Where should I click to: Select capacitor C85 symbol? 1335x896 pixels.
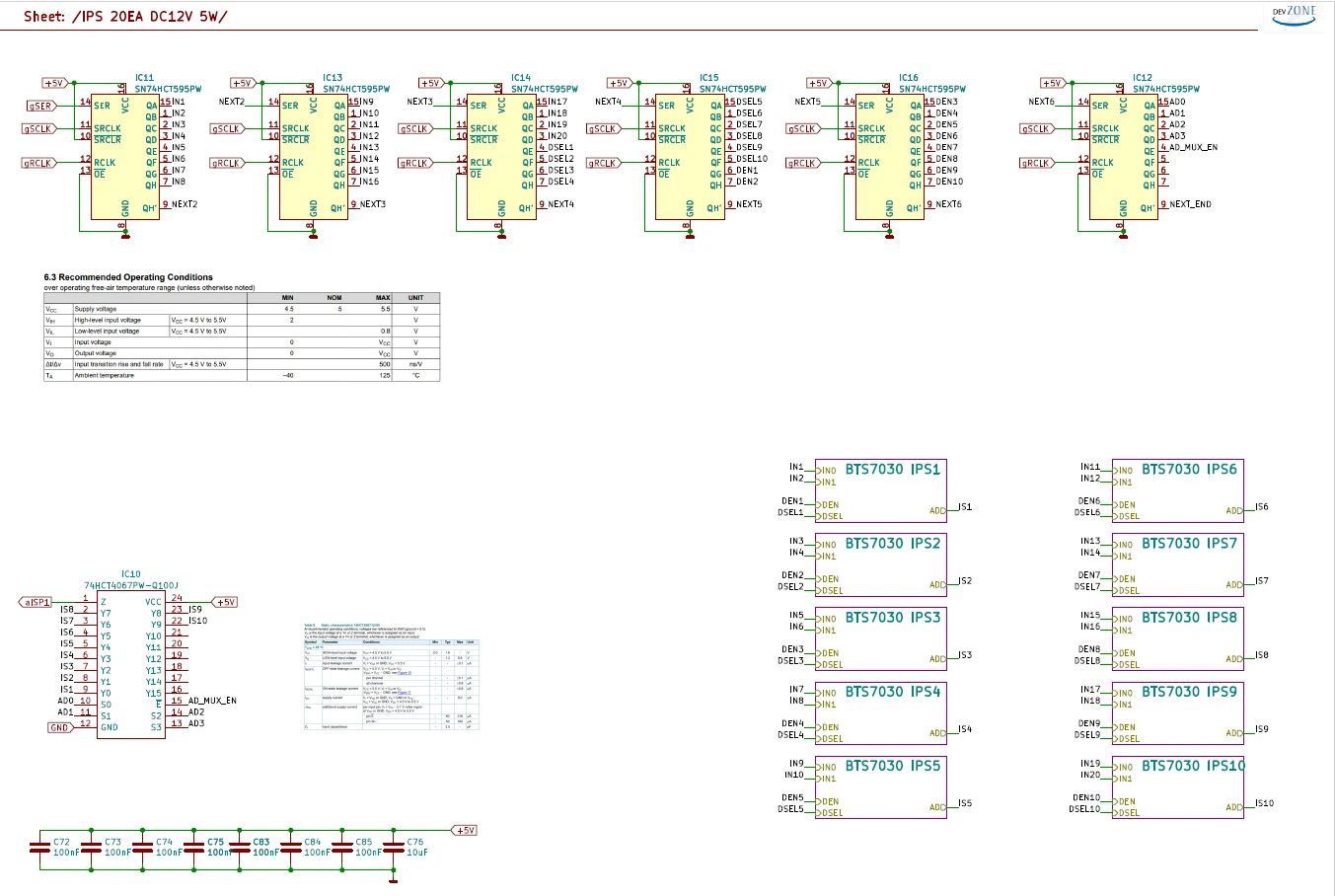341,848
